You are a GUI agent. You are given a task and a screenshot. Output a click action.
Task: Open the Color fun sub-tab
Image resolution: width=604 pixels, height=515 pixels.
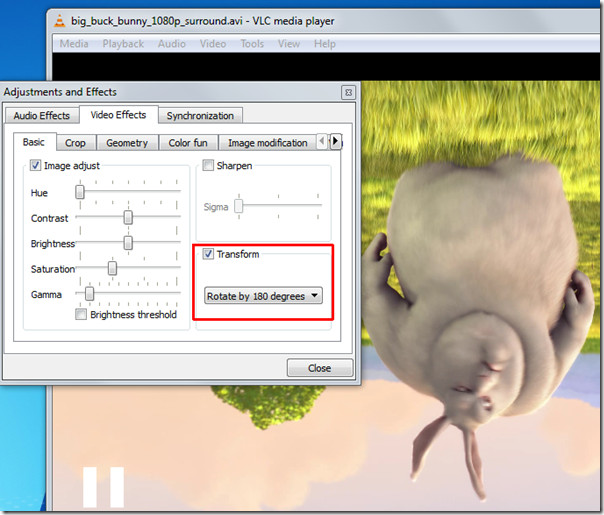188,143
